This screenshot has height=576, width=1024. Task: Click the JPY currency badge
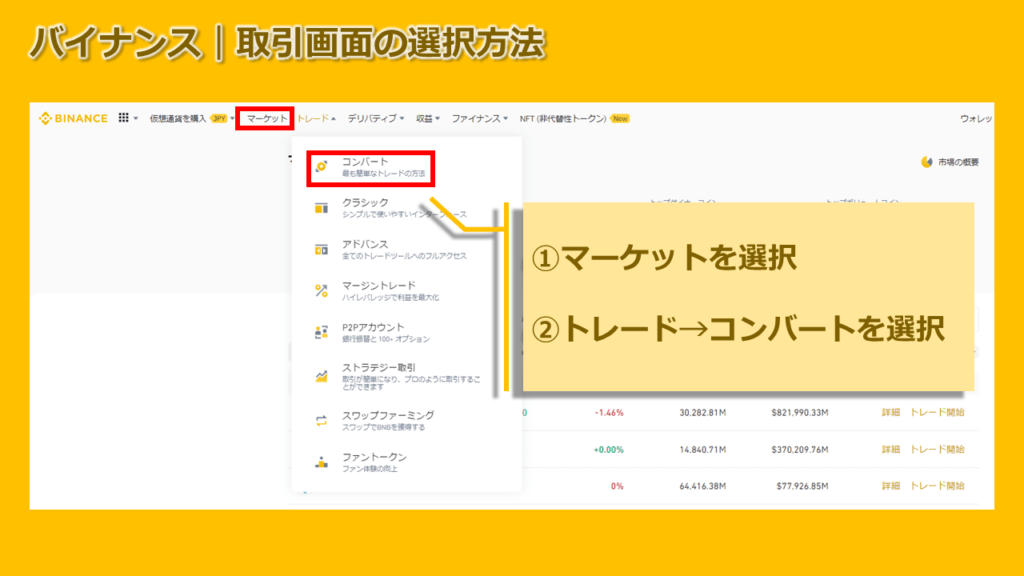(219, 118)
